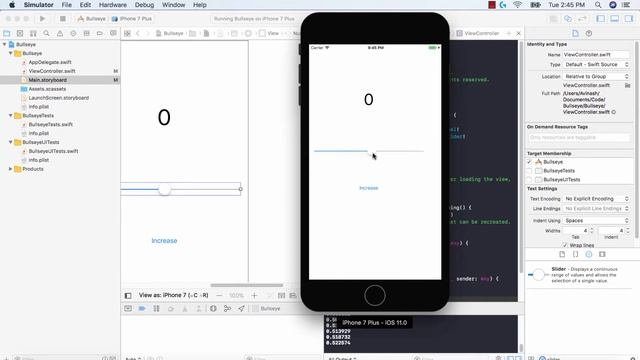Toggle the Navigator panel visibility button

(601, 19)
